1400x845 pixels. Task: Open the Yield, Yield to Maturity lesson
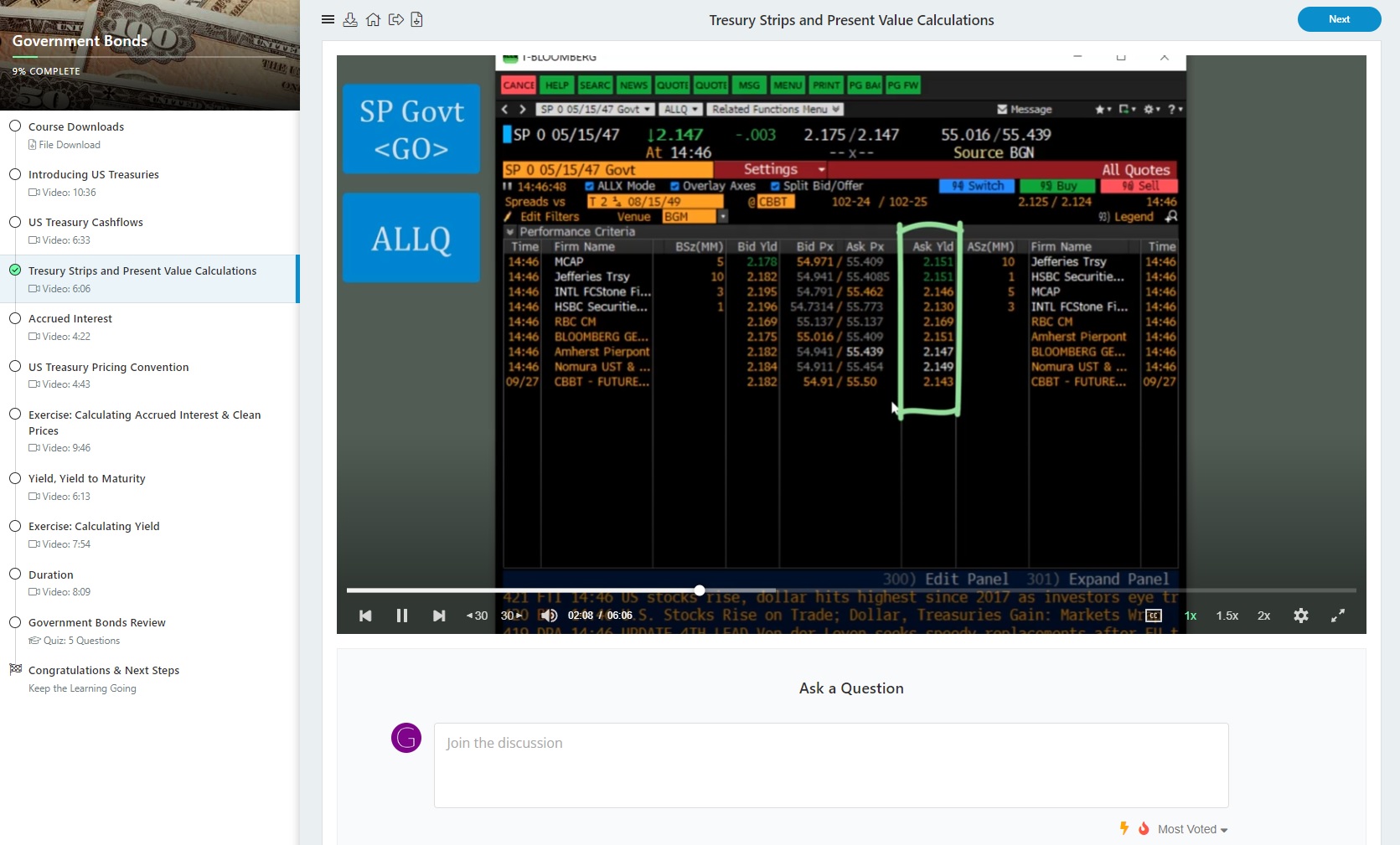87,479
